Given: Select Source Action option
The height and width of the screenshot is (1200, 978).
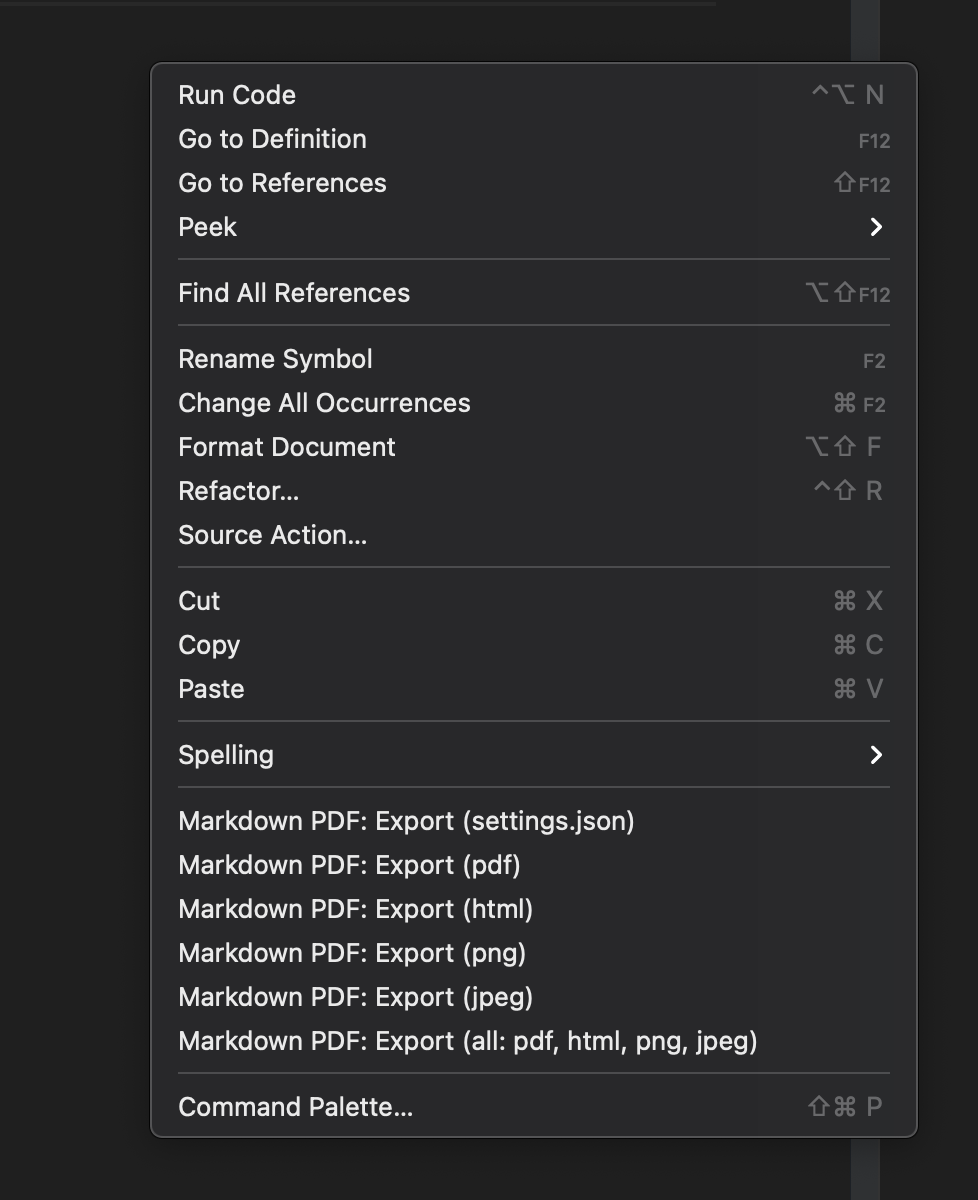Looking at the screenshot, I should click(271, 535).
